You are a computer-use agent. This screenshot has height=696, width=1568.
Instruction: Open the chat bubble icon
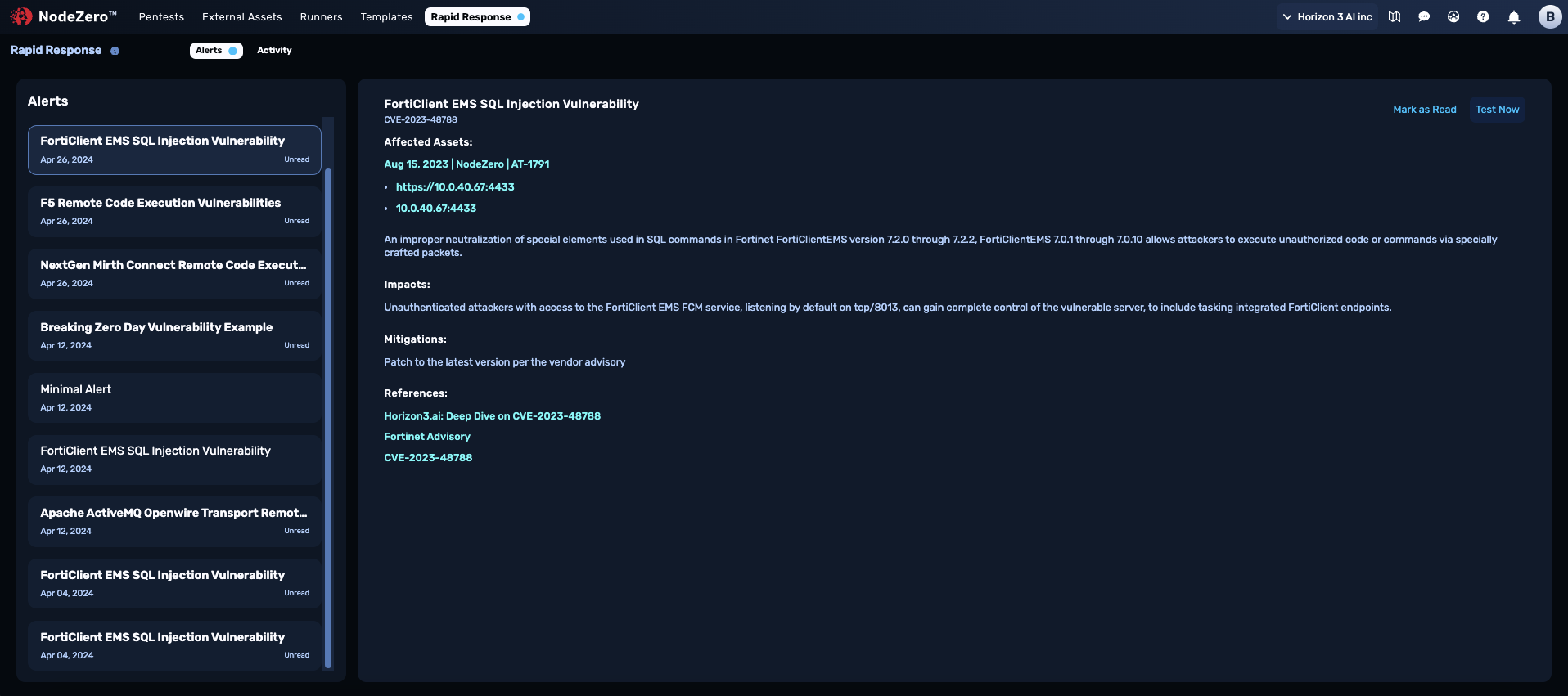[1424, 16]
